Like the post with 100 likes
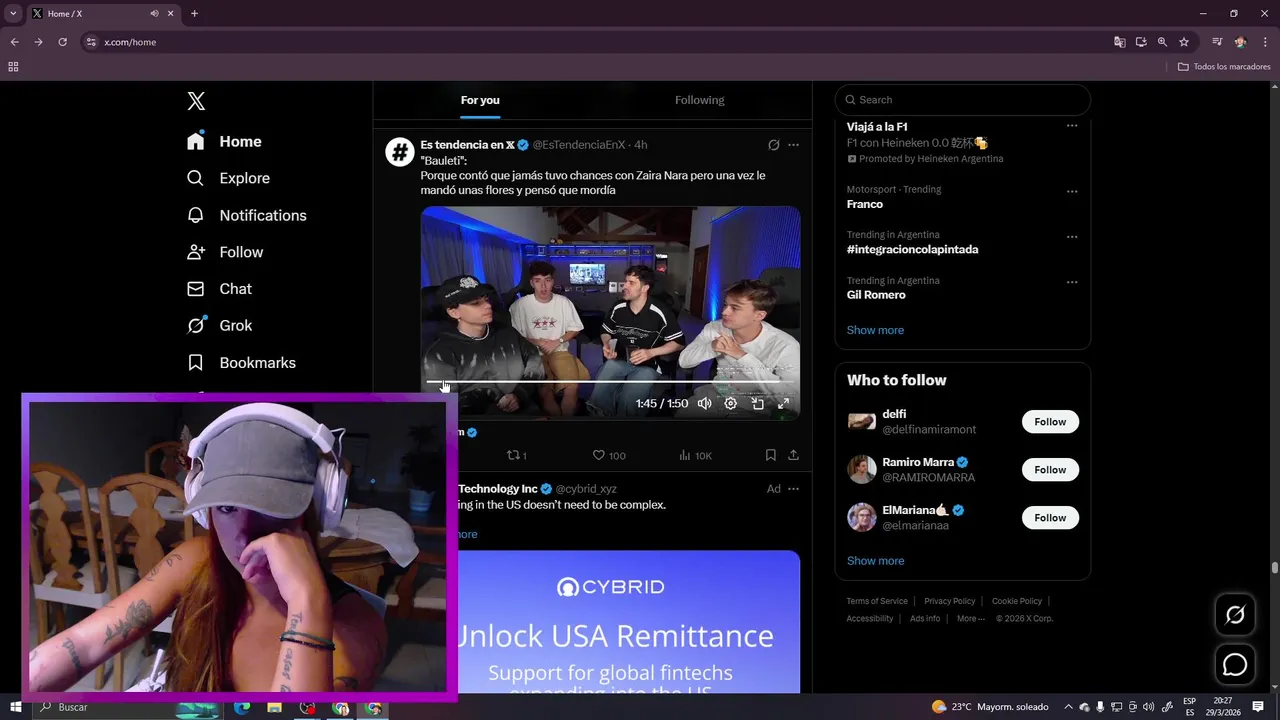1280x720 pixels. [608, 455]
